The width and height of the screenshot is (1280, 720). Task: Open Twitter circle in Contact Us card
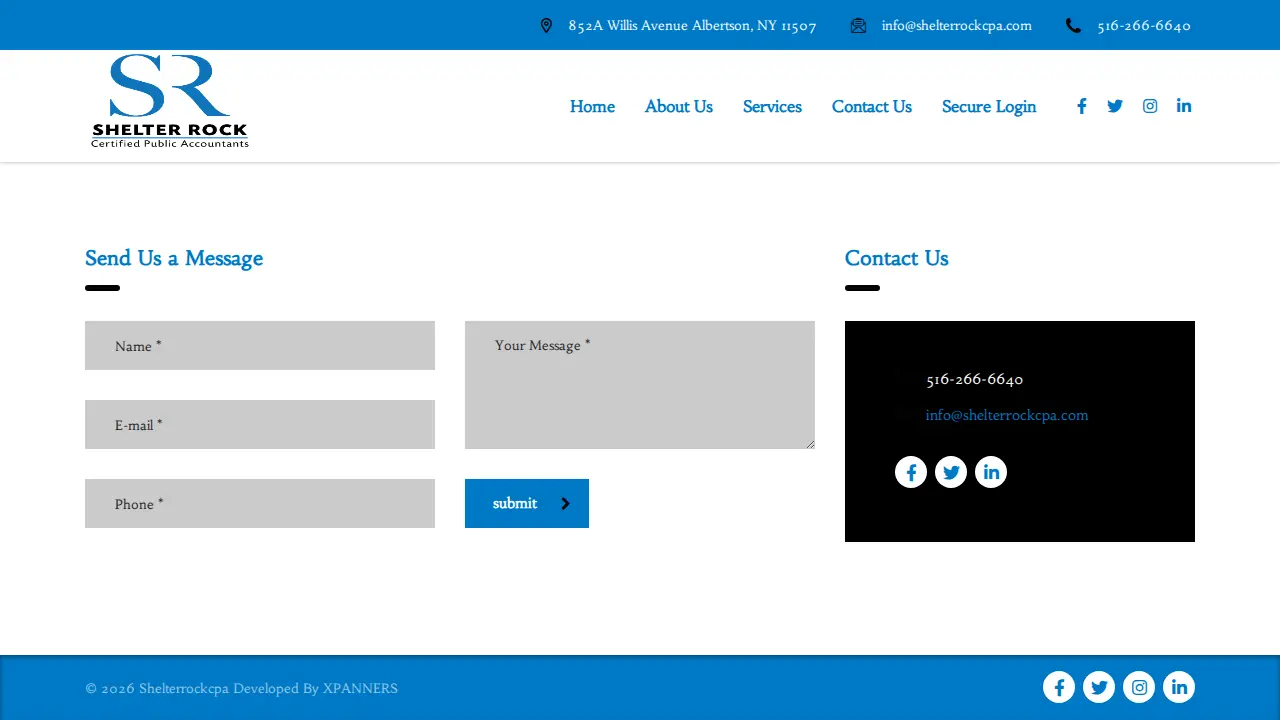(x=951, y=472)
